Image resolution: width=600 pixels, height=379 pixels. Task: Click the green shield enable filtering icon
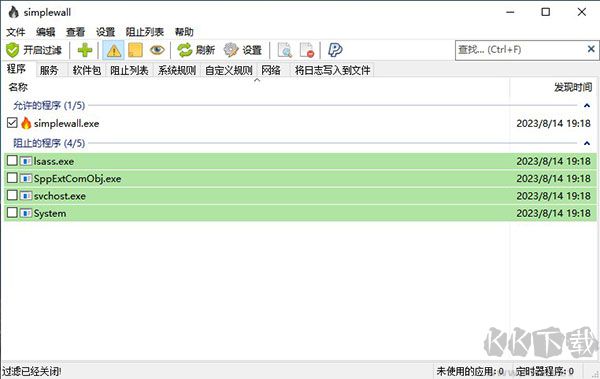[x=13, y=50]
